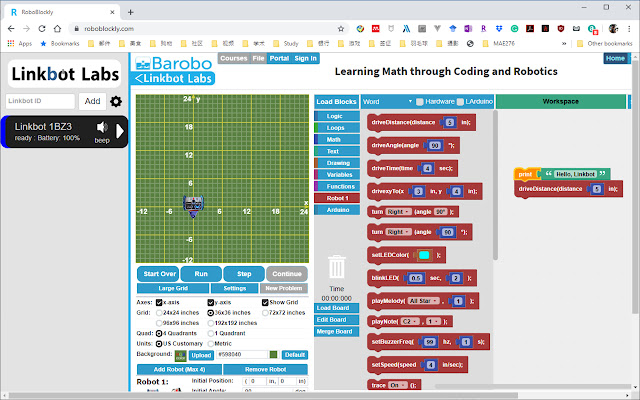The image size is (640, 400).
Task: Open the trace On dropdown
Action: pos(398,385)
